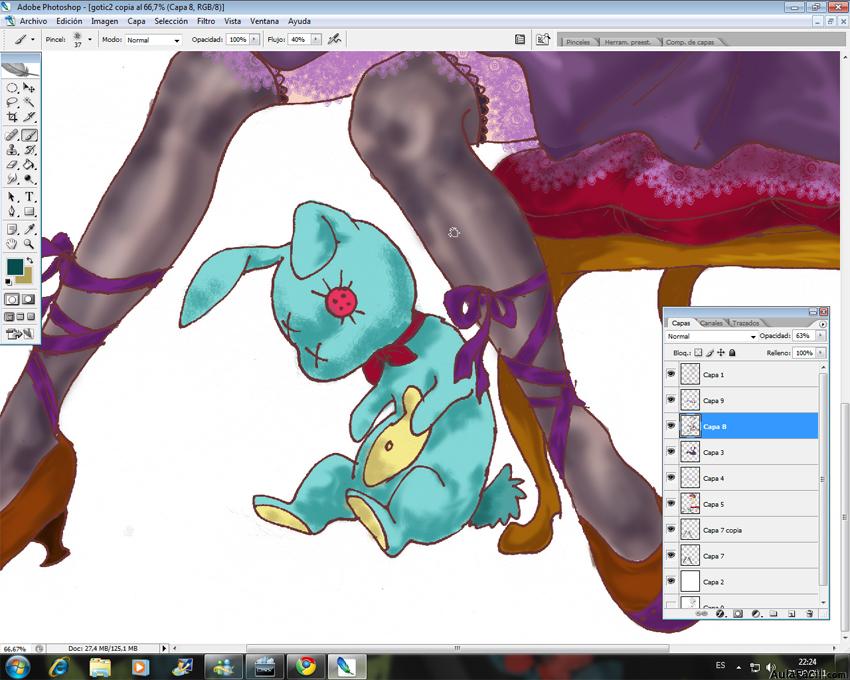850x680 pixels.
Task: Hide the Capa 5 layer
Action: click(671, 504)
